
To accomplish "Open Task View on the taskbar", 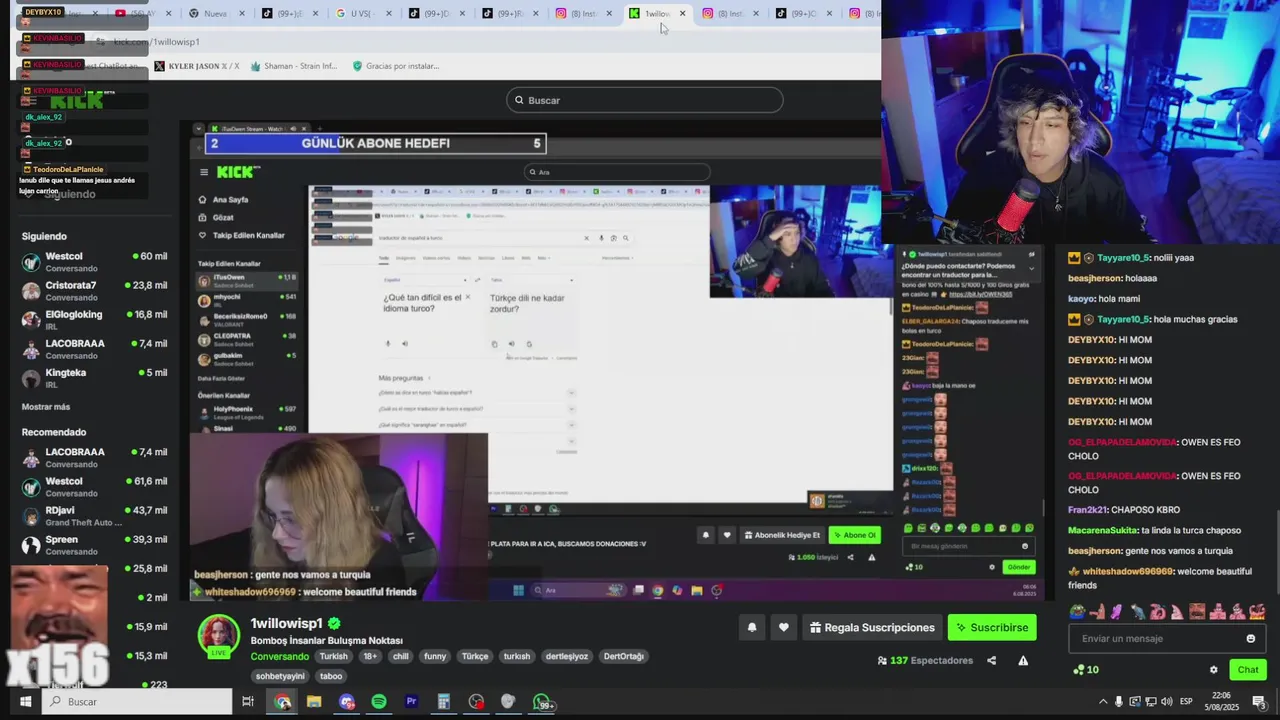I will point(248,702).
